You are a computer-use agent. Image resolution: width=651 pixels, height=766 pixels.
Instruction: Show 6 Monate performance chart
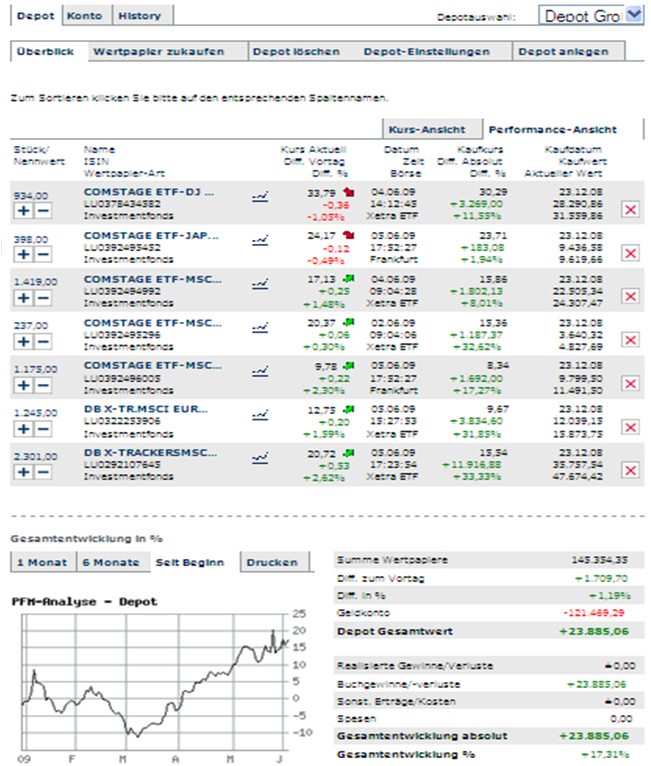coord(112,562)
